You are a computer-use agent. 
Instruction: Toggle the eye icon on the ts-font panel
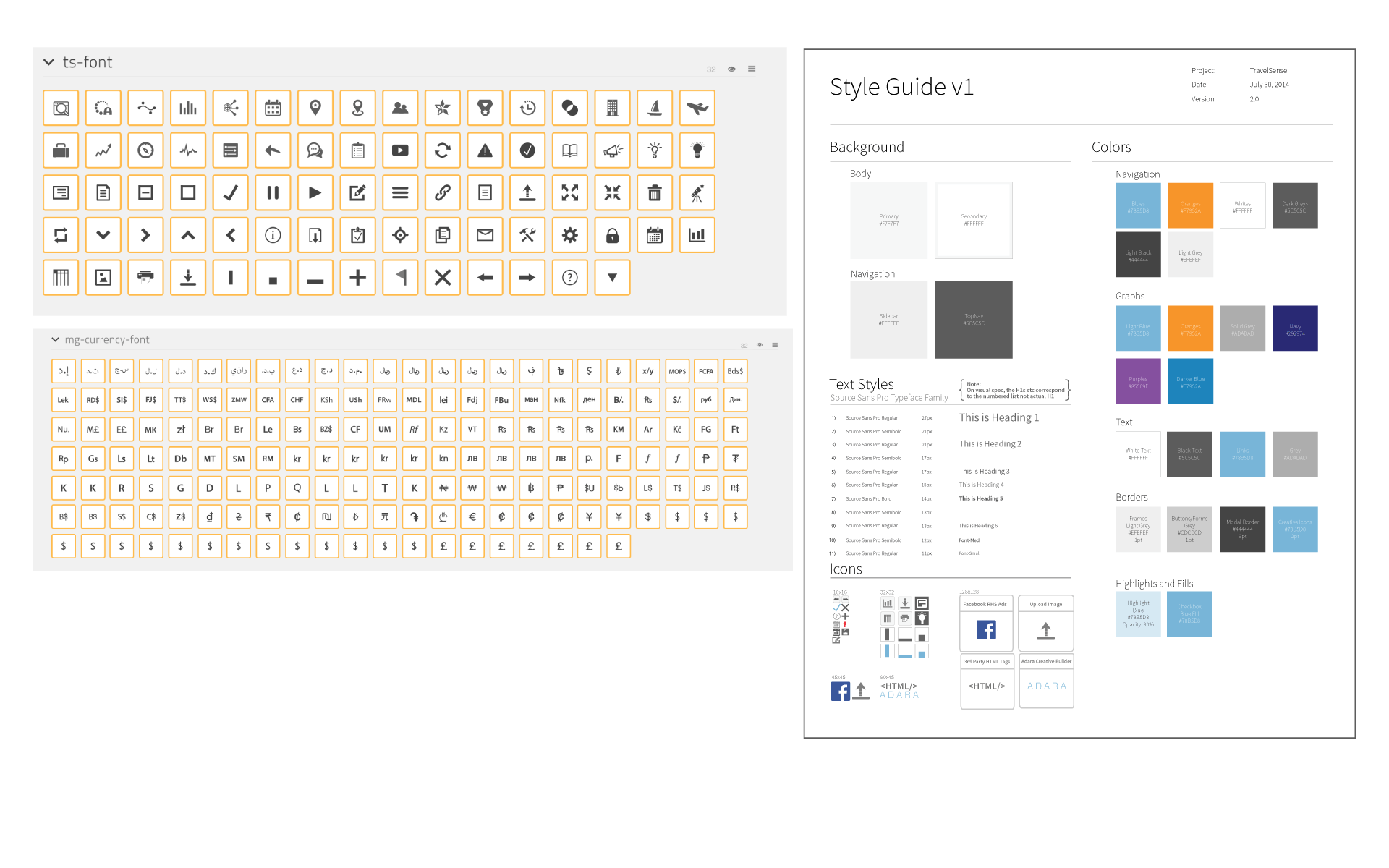[x=731, y=69]
